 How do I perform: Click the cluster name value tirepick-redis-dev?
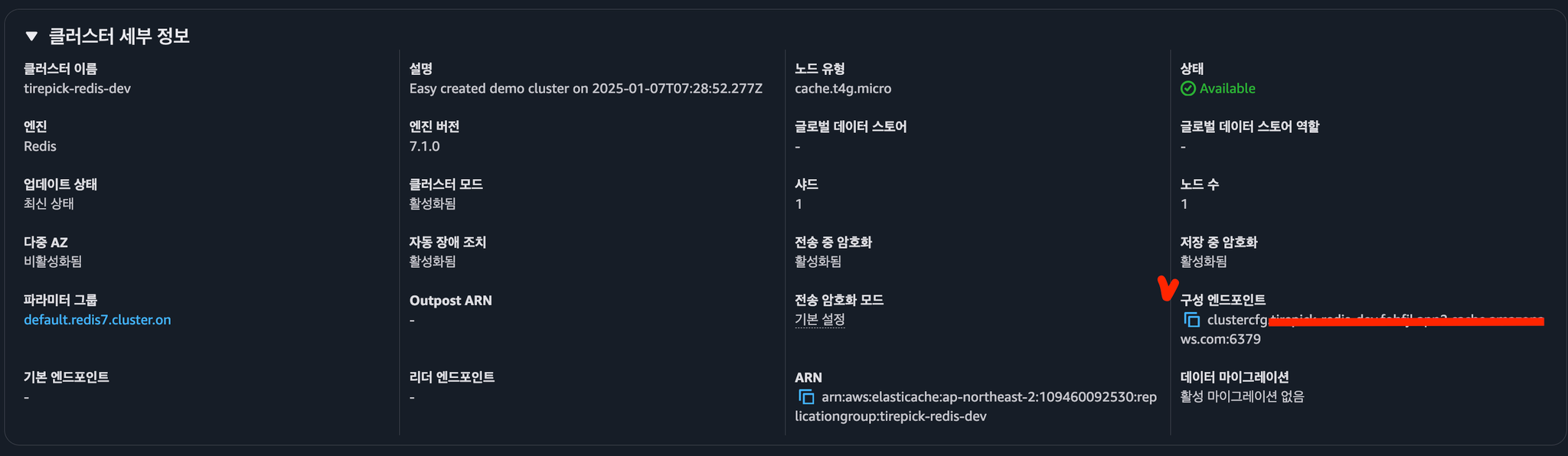[x=77, y=89]
